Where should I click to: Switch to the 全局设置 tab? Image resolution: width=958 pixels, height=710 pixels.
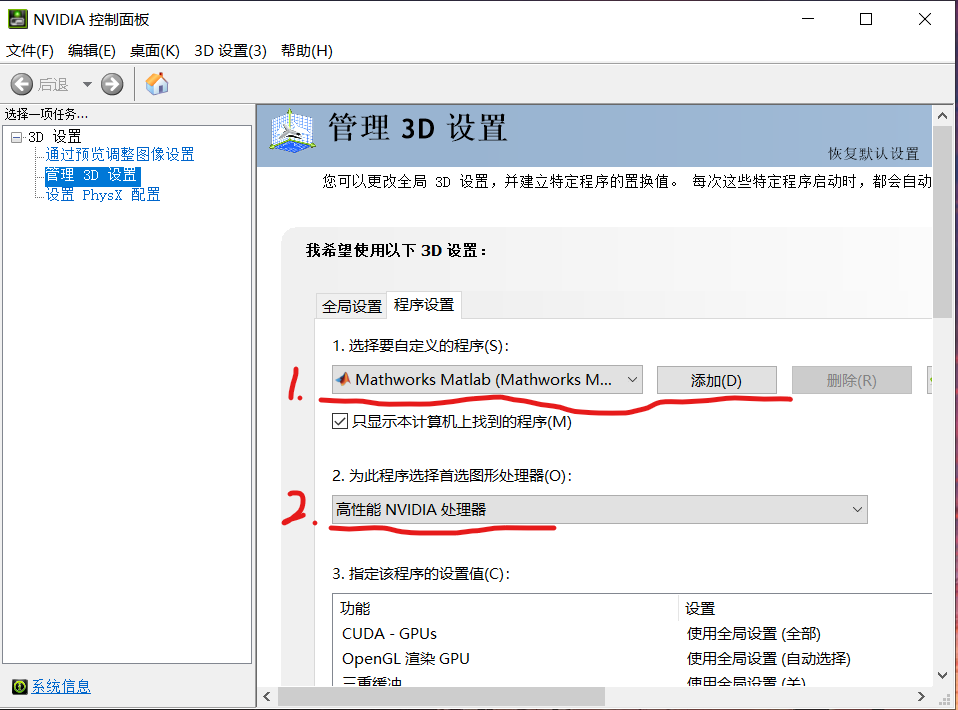[x=352, y=306]
